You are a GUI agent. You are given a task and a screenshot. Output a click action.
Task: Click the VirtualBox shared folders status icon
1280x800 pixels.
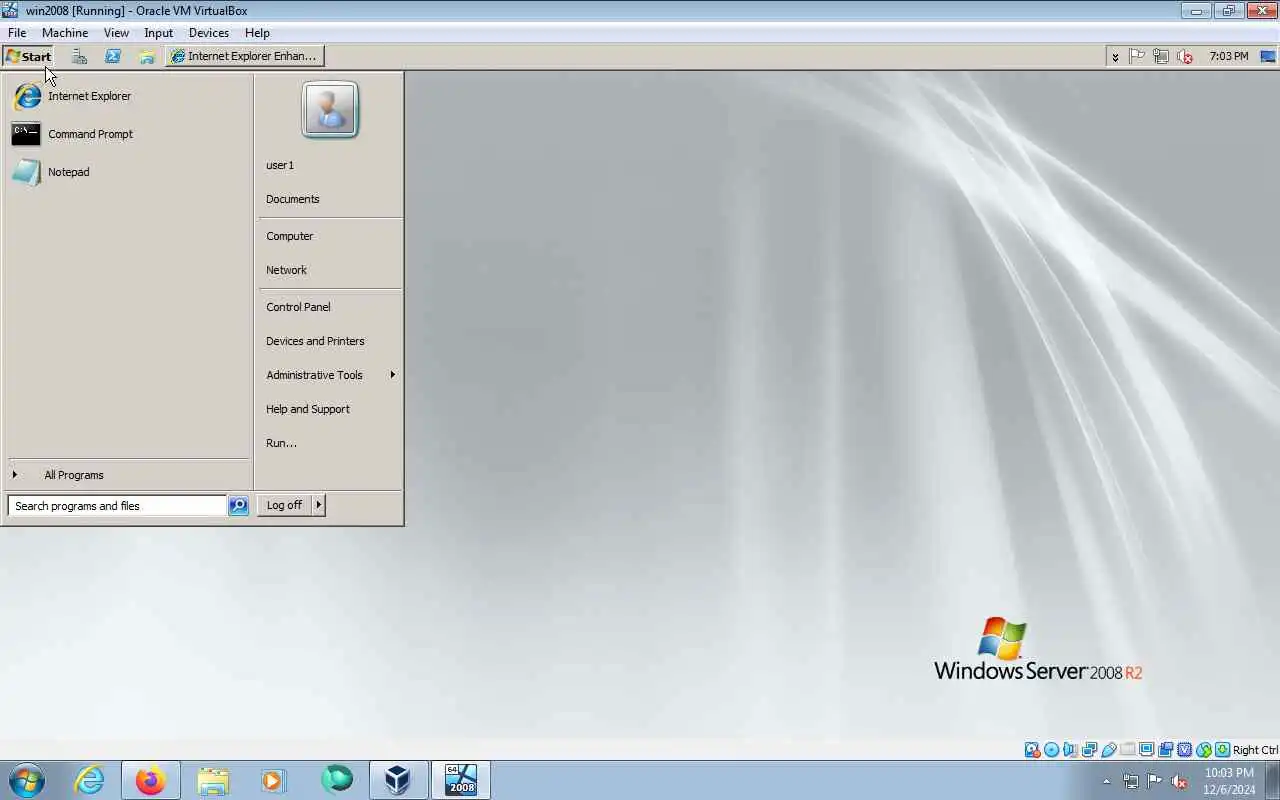coord(1127,750)
